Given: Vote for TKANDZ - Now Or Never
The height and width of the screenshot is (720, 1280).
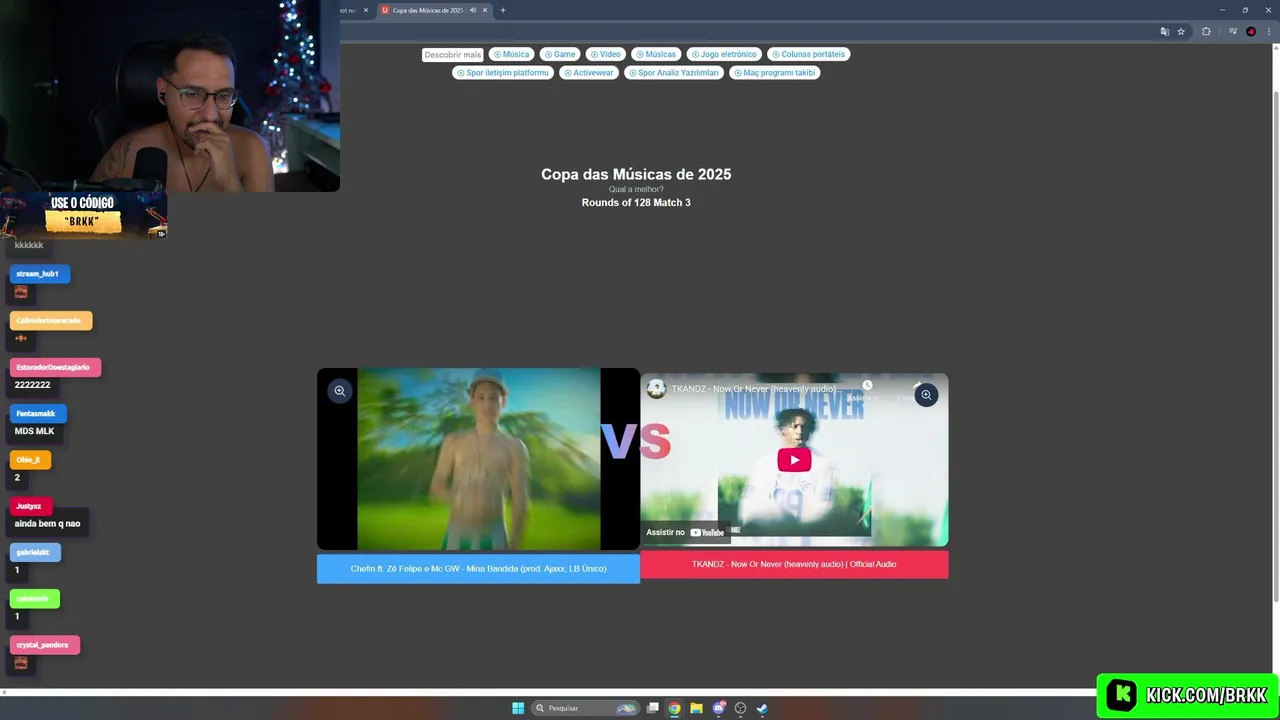Looking at the screenshot, I should (x=794, y=564).
